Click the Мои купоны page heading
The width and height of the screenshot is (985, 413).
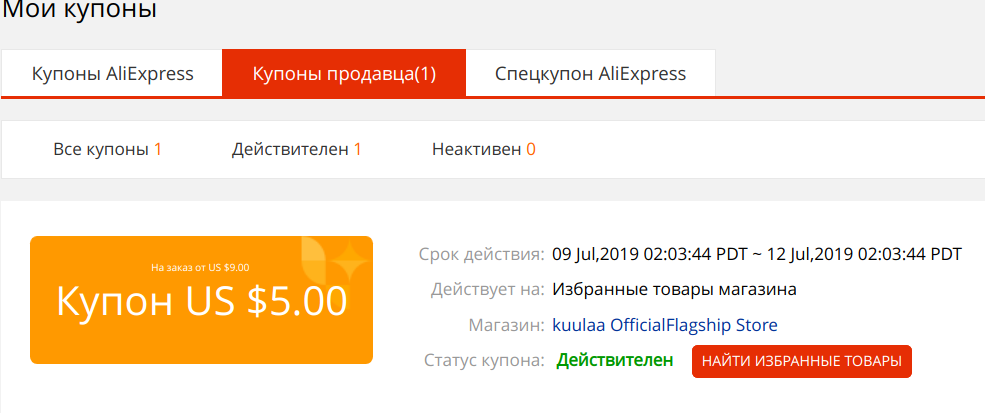click(x=79, y=9)
